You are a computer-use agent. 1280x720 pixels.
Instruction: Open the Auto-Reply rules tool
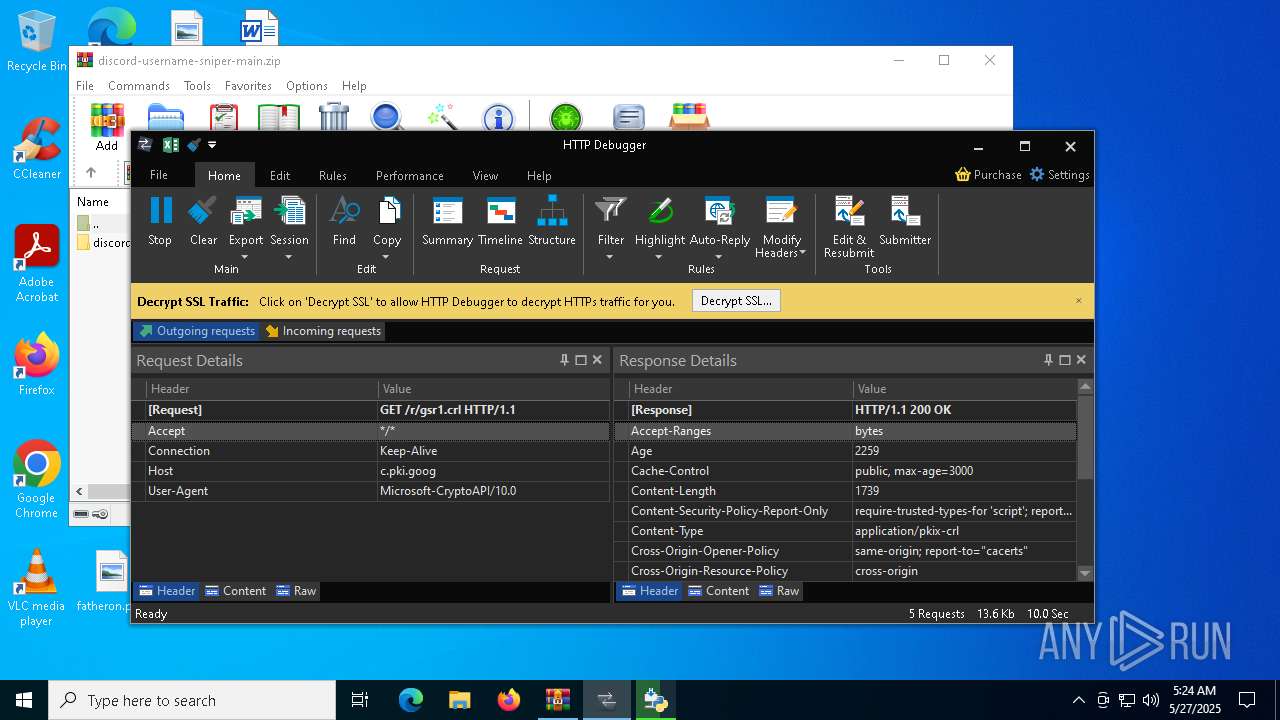(x=720, y=221)
